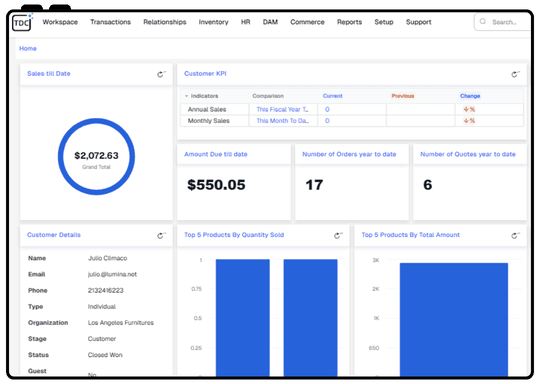Open the Inventory menu
540x384 pixels.
click(x=214, y=22)
